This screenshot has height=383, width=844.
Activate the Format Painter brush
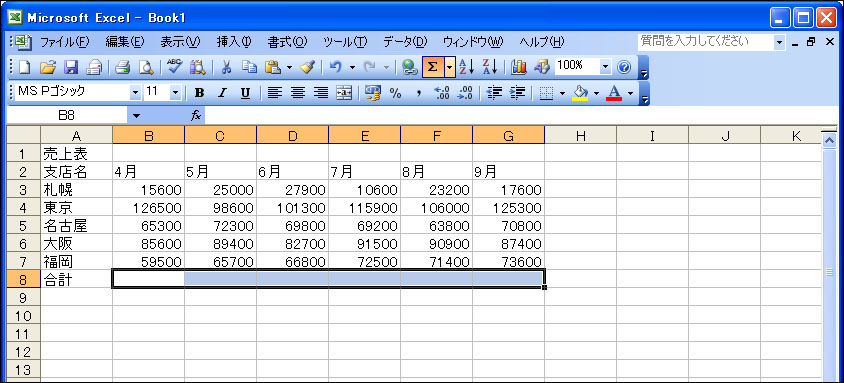[x=307, y=67]
